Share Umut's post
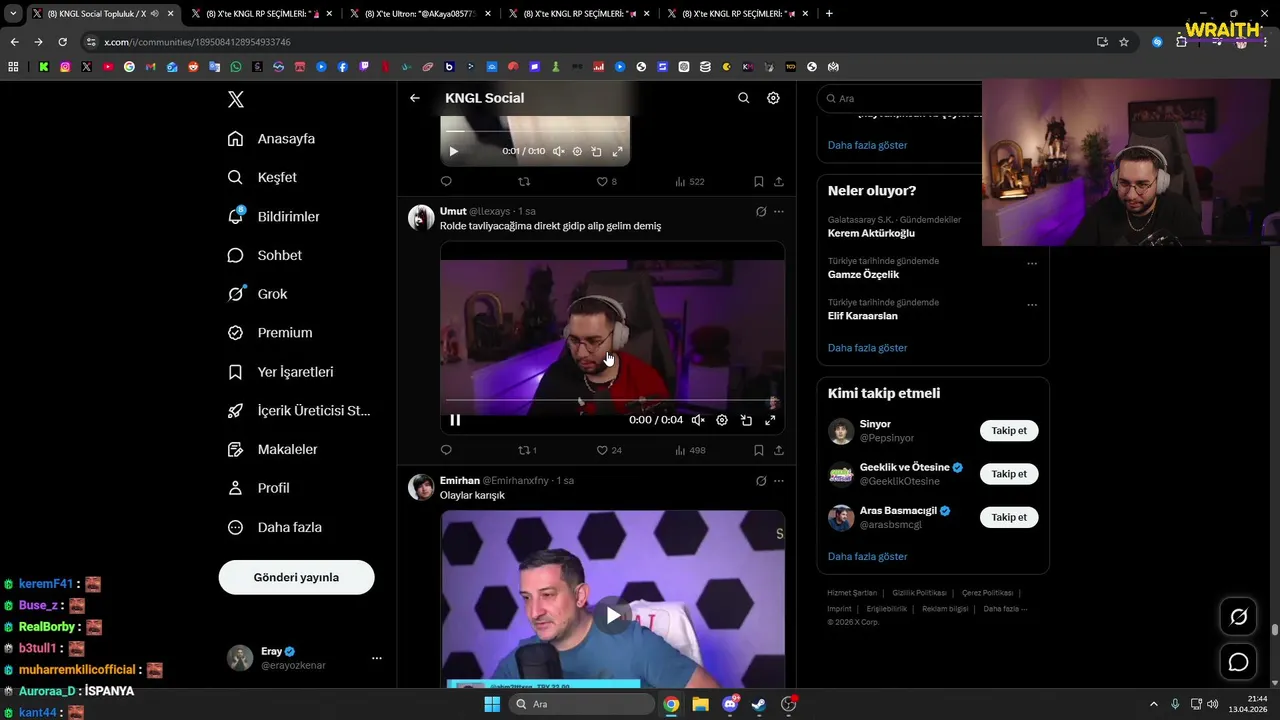Viewport: 1280px width, 720px height. [x=778, y=450]
